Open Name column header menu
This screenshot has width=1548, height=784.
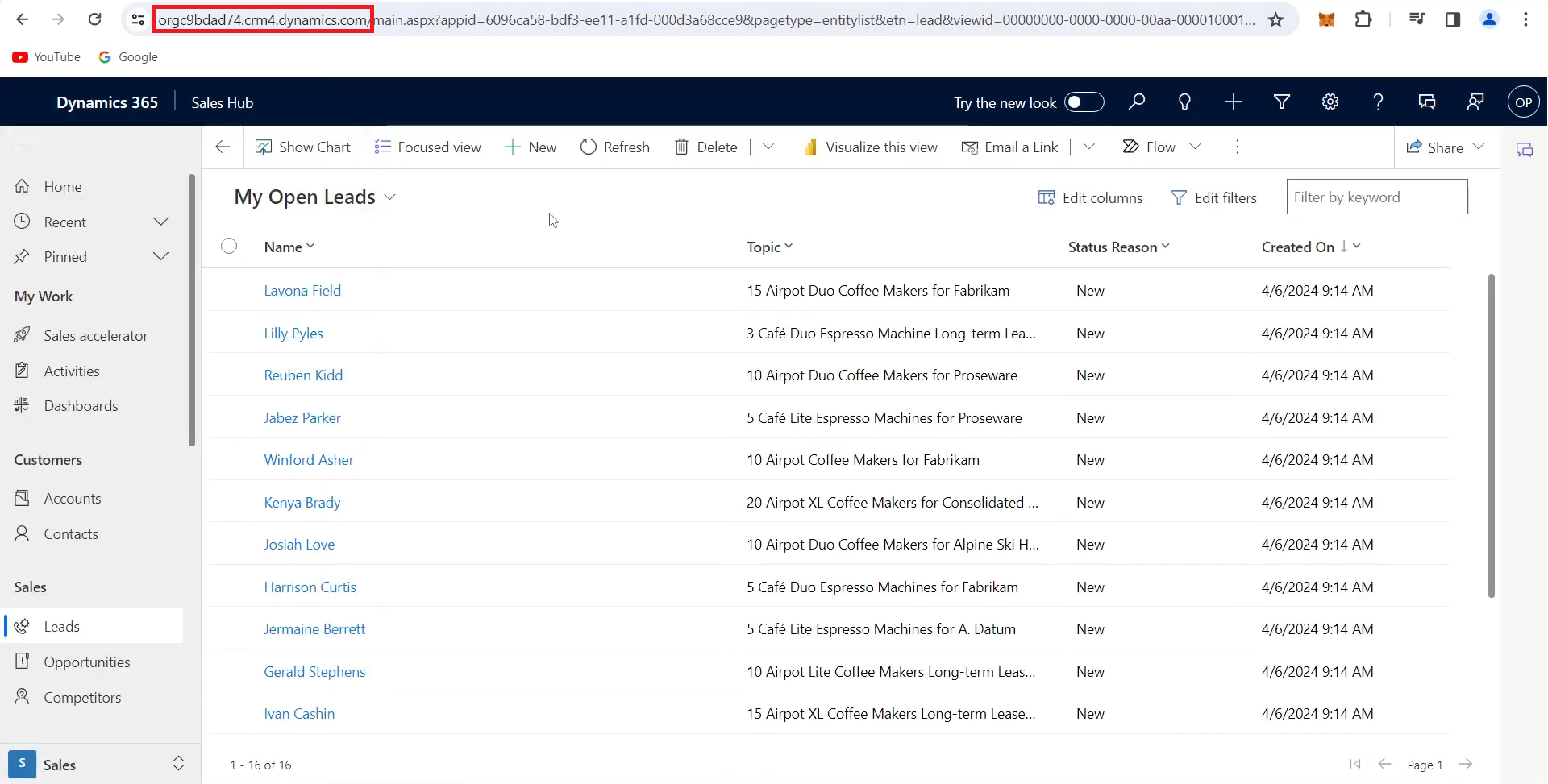point(289,247)
